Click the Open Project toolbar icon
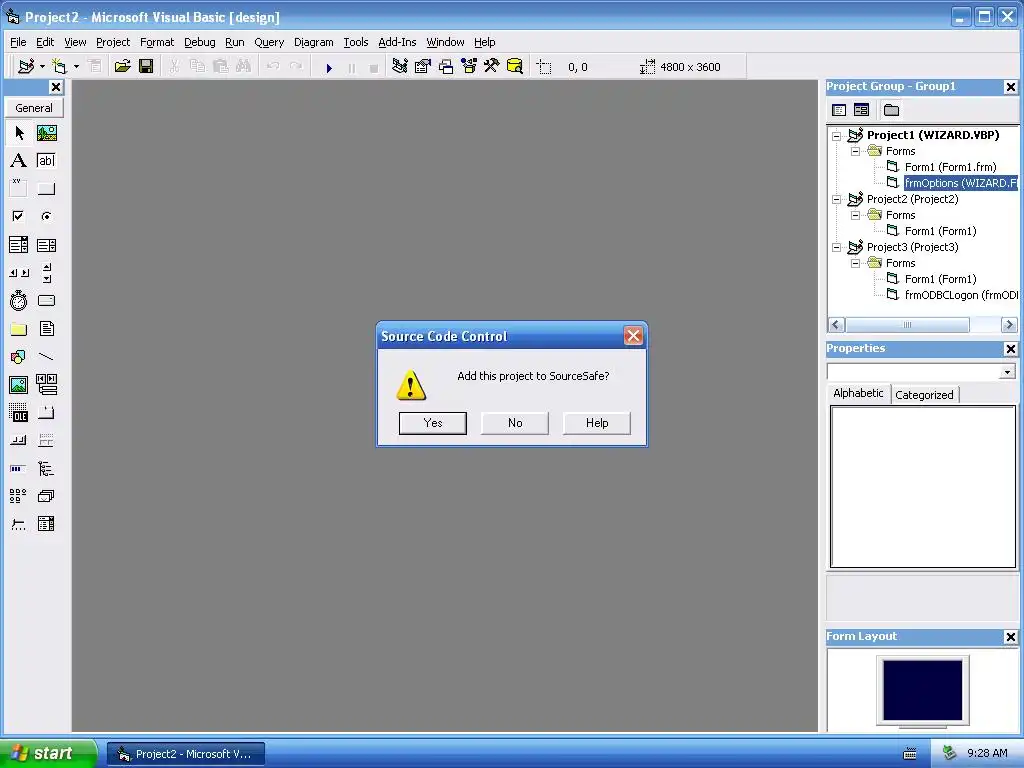1024x768 pixels. [x=122, y=67]
